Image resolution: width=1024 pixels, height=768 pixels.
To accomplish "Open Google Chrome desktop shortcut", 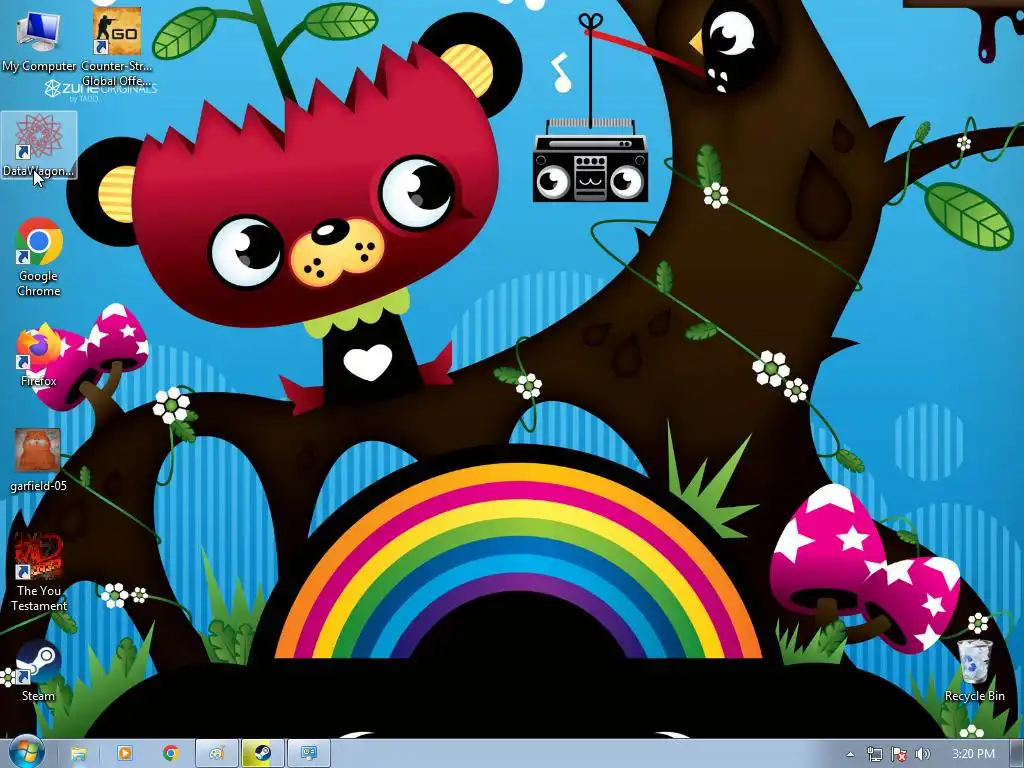I will (39, 257).
